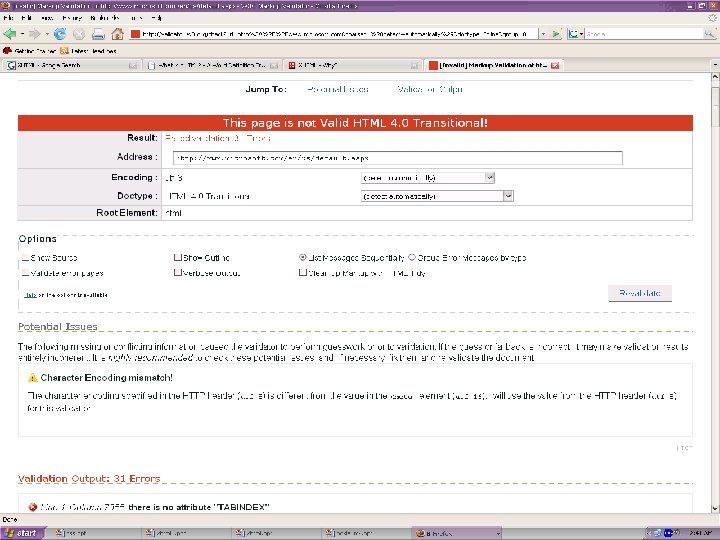Click the Print icon in toolbar
720x540 pixels.
click(x=98, y=34)
